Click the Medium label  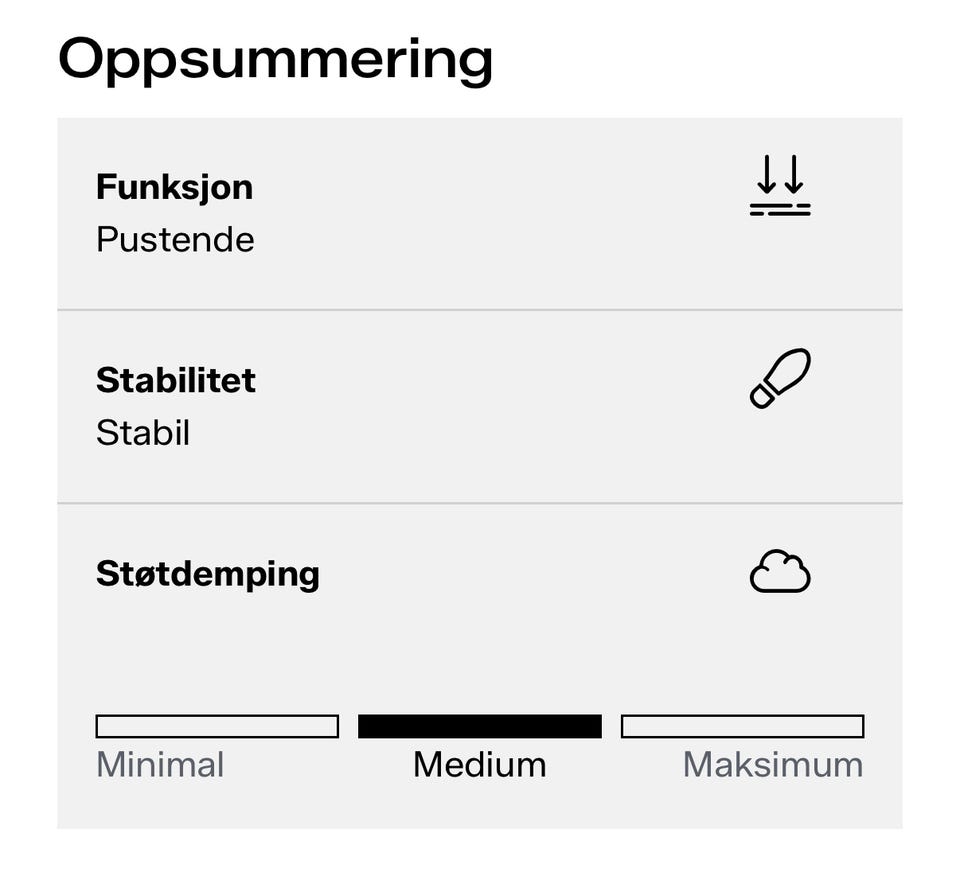click(480, 765)
